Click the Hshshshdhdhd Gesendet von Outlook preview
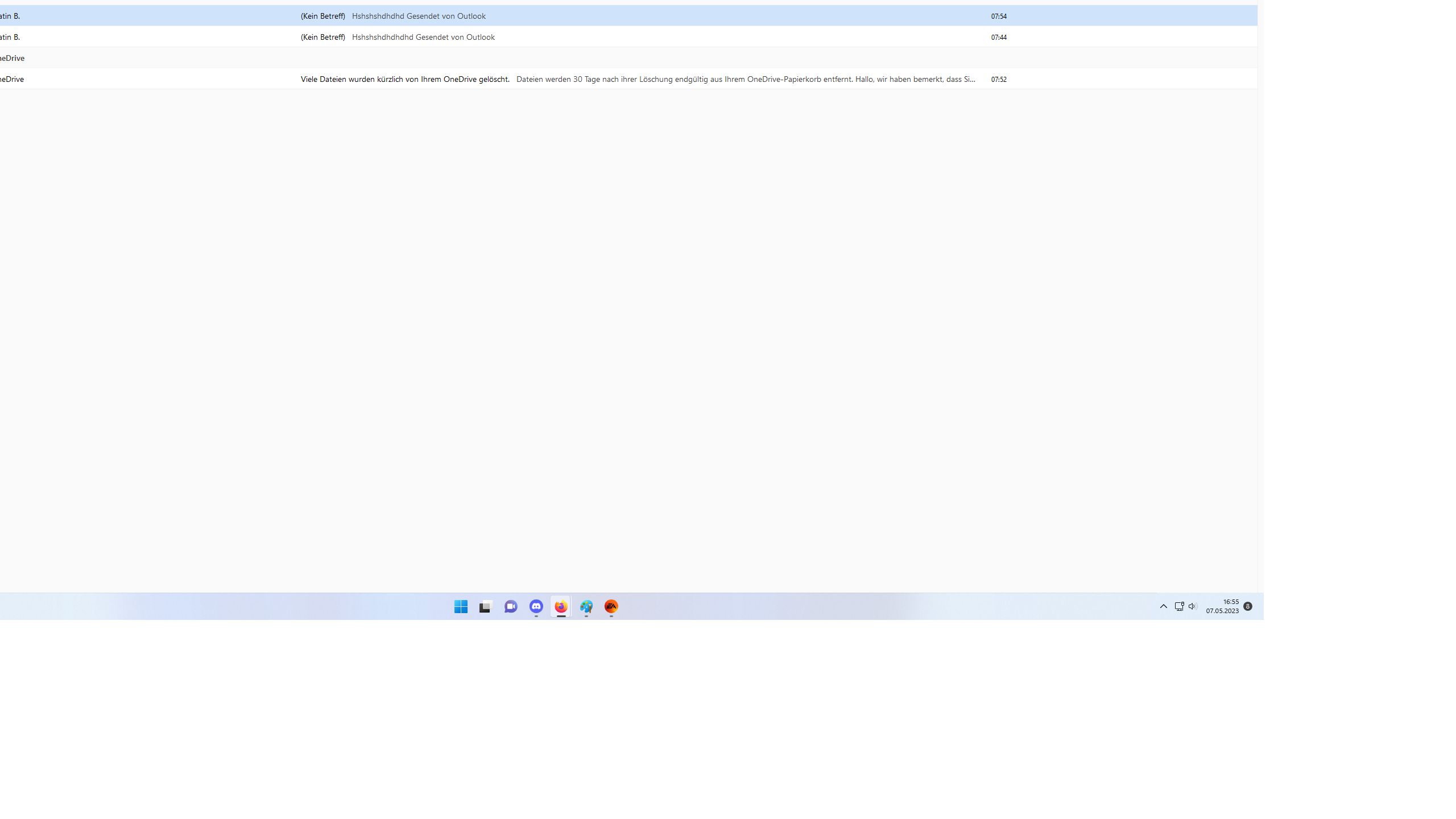1456x819 pixels. click(419, 16)
